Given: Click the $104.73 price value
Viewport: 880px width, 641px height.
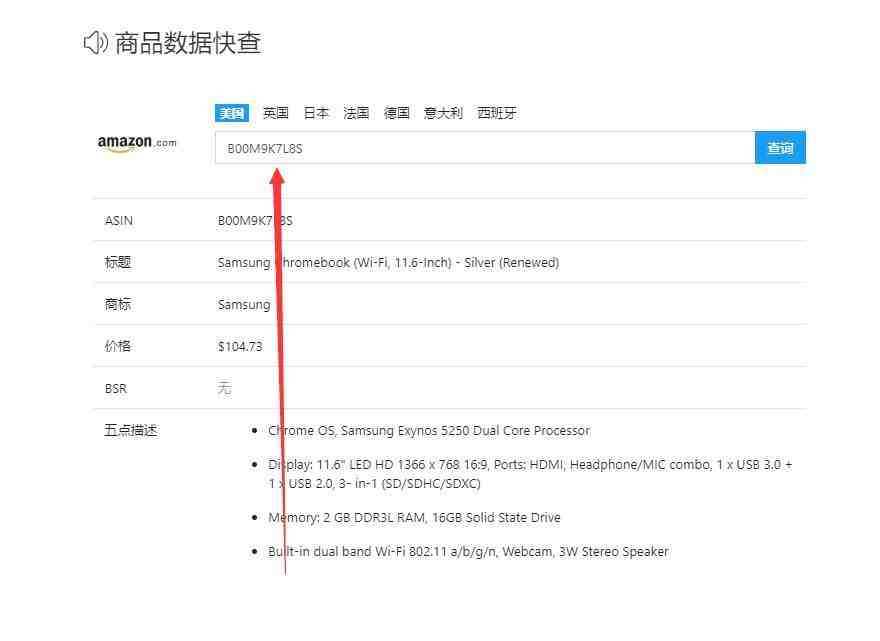Looking at the screenshot, I should point(240,346).
